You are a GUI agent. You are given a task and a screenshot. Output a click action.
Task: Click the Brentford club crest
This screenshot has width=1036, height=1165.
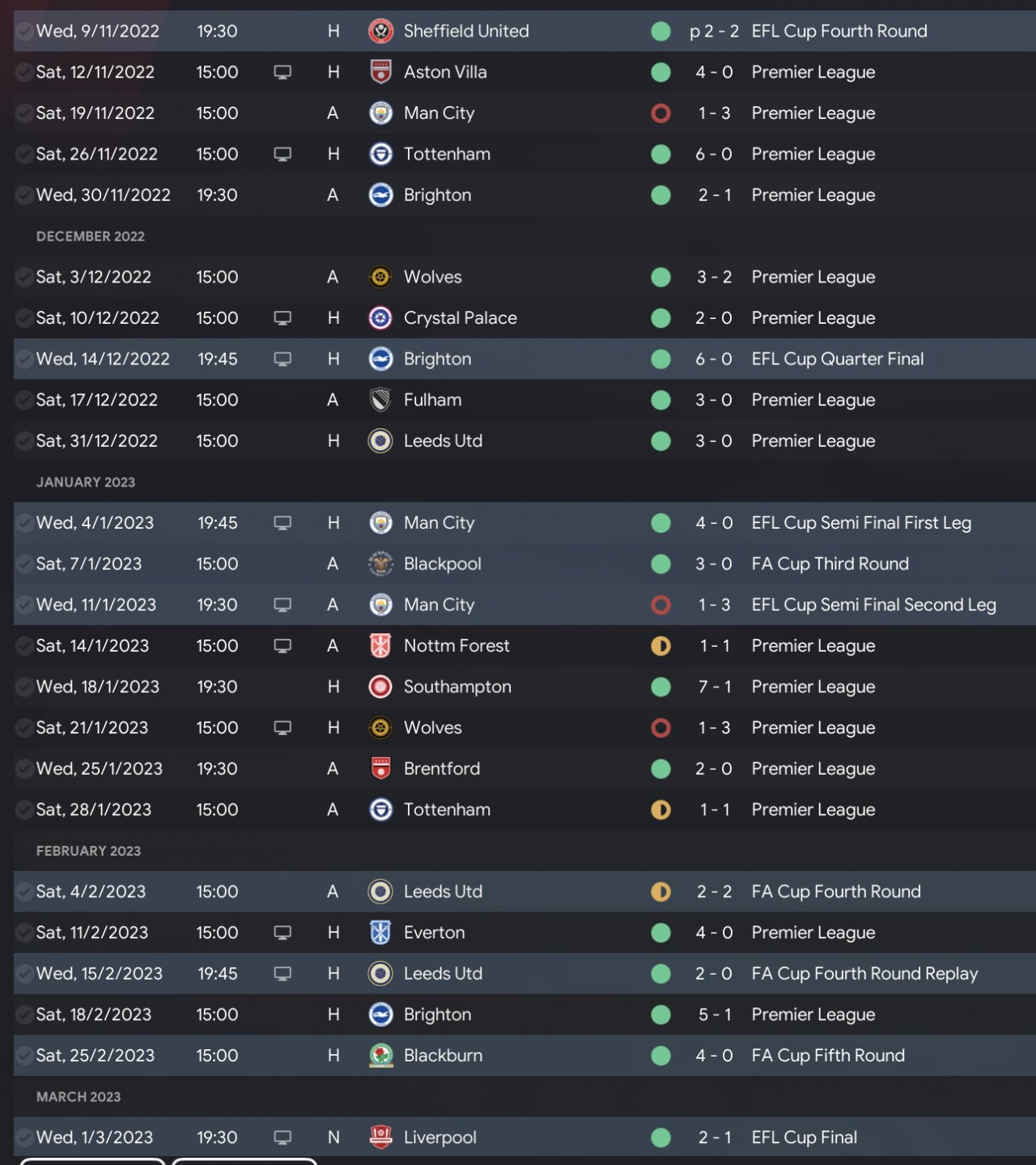380,768
